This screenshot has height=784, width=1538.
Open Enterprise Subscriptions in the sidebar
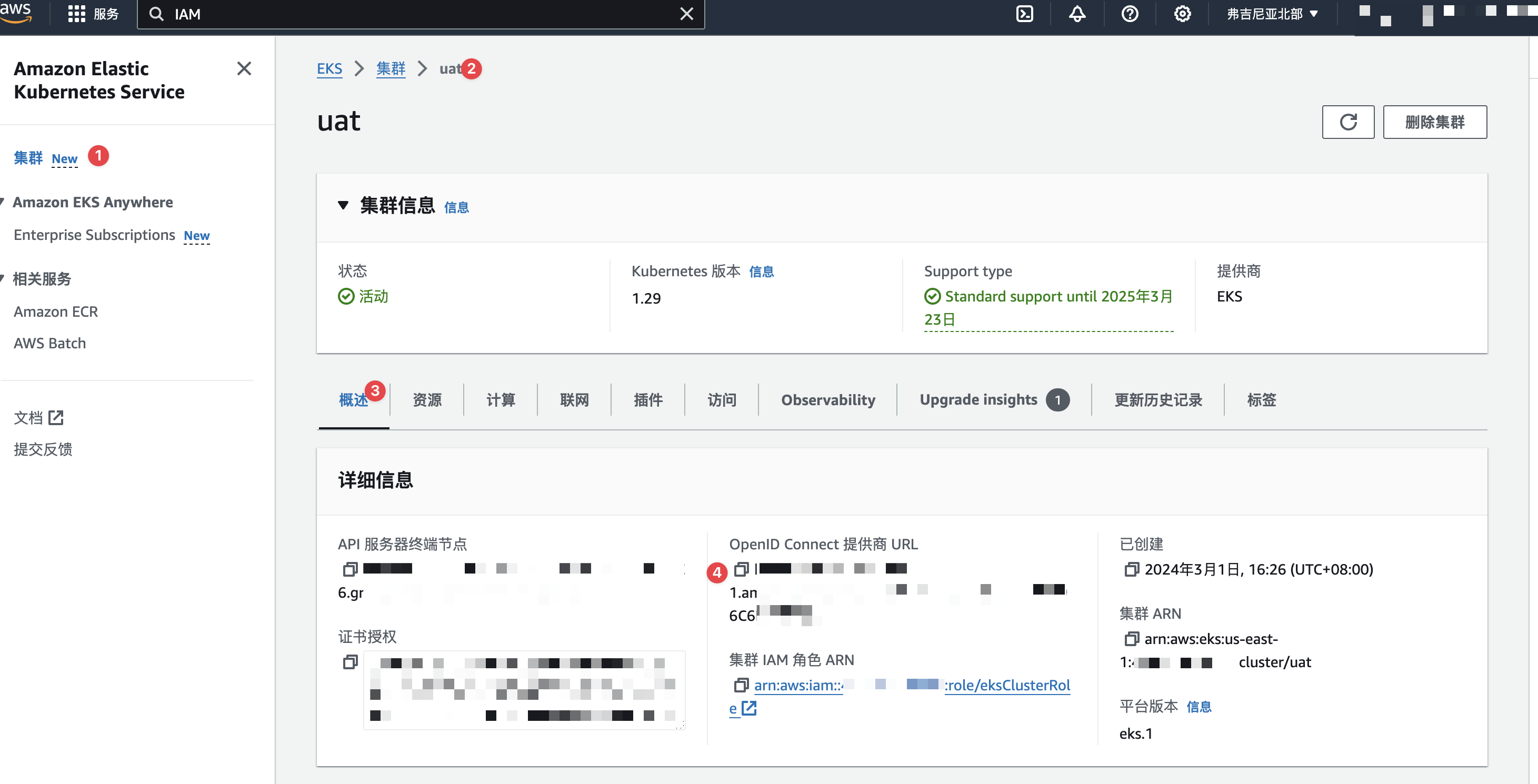(x=94, y=235)
